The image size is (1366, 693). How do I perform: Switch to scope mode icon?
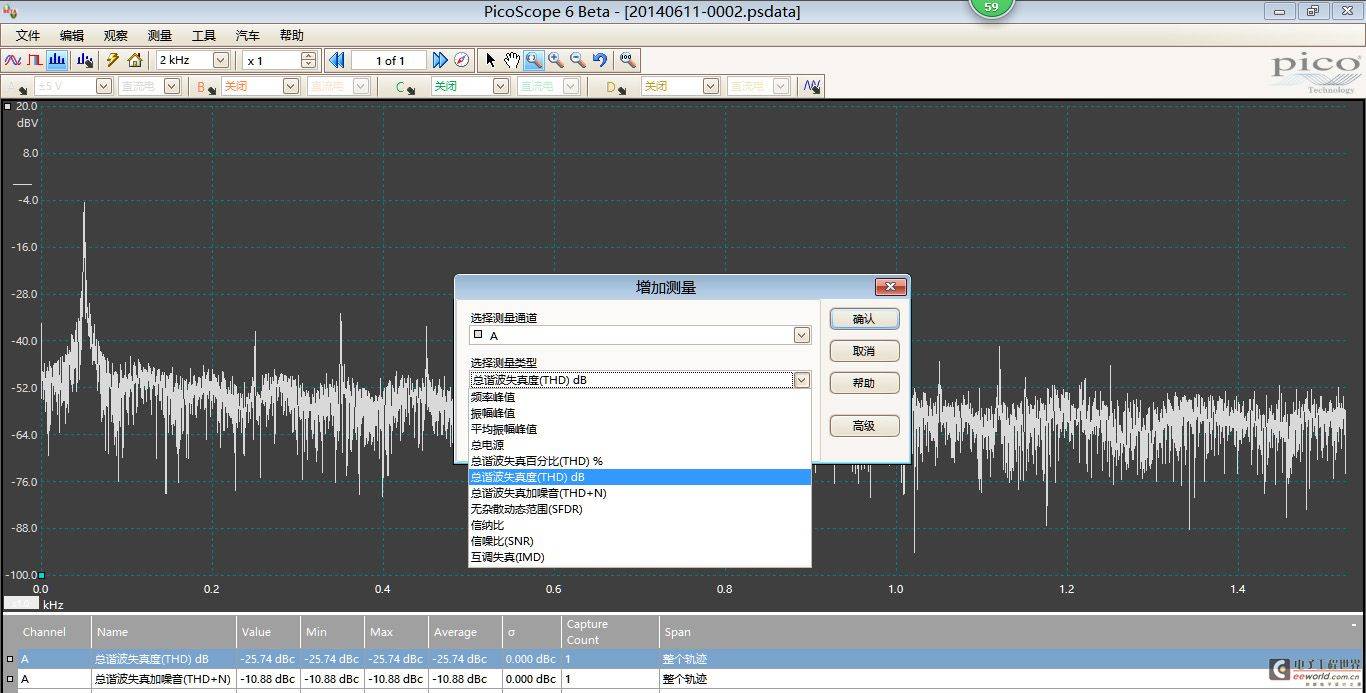13,60
